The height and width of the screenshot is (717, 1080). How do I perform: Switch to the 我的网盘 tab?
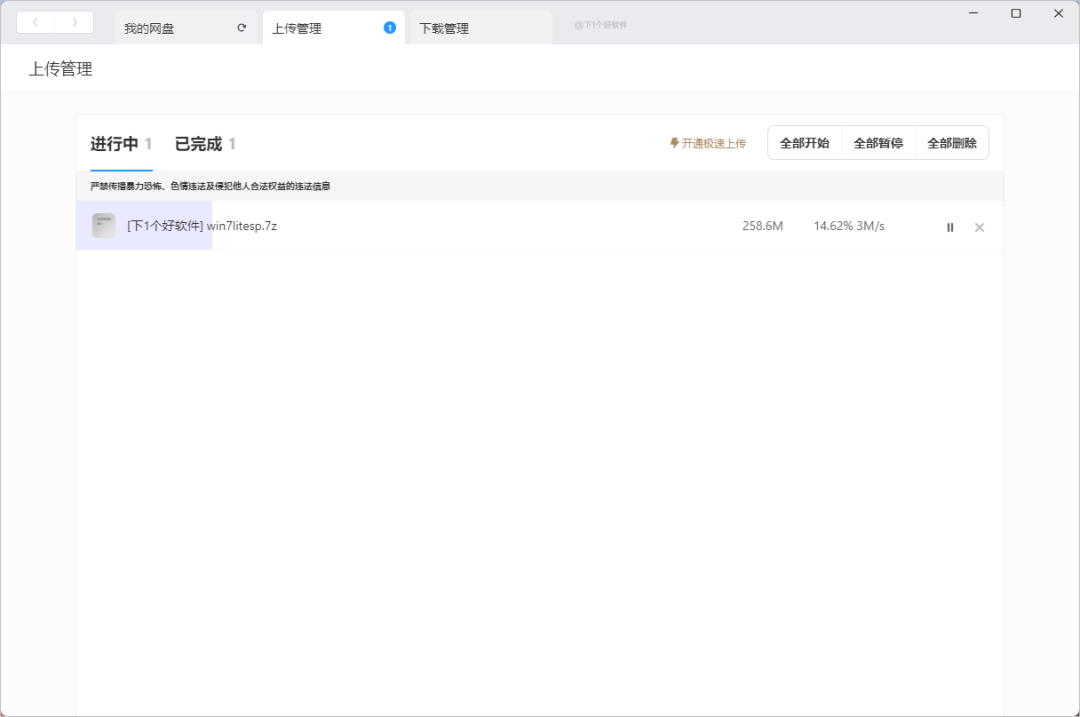150,29
